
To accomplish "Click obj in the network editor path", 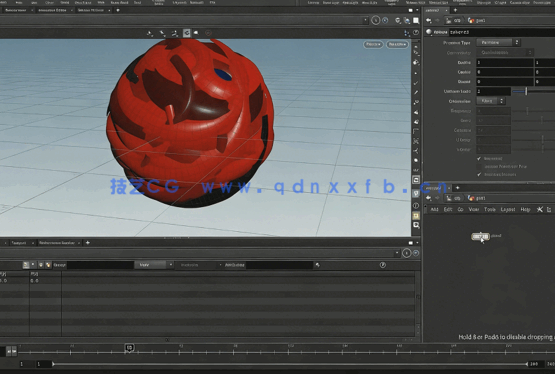I will pyautogui.click(x=457, y=198).
